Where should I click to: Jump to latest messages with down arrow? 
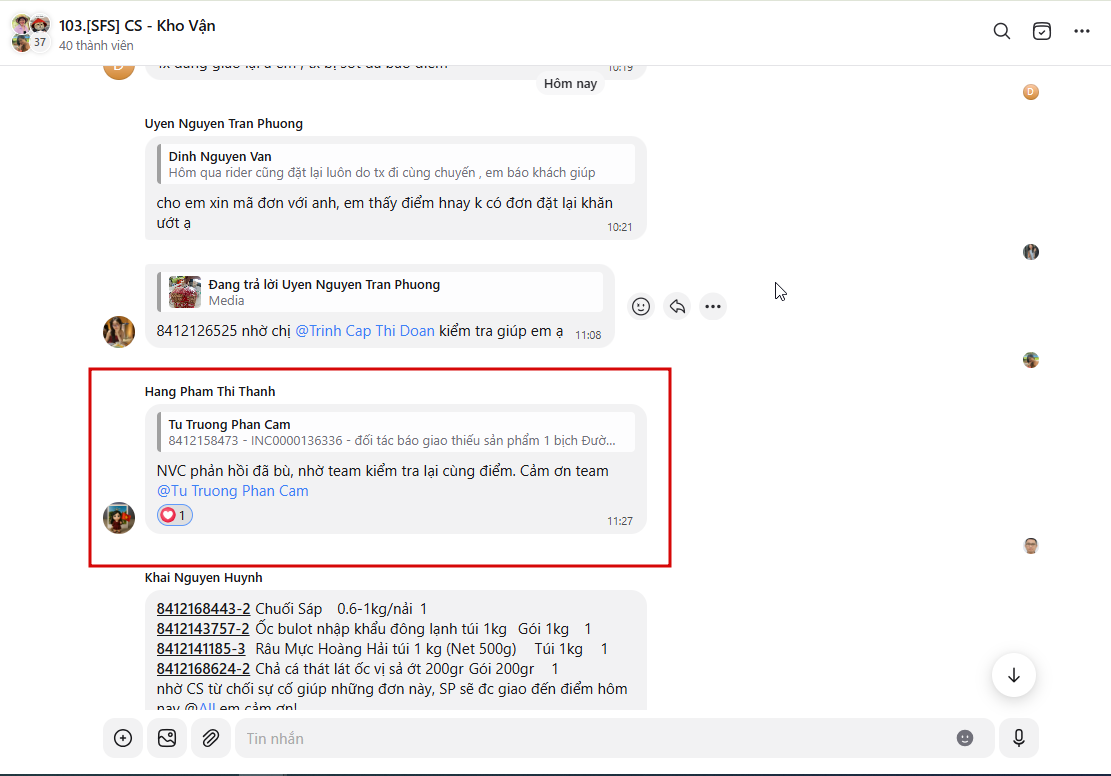(x=1013, y=675)
